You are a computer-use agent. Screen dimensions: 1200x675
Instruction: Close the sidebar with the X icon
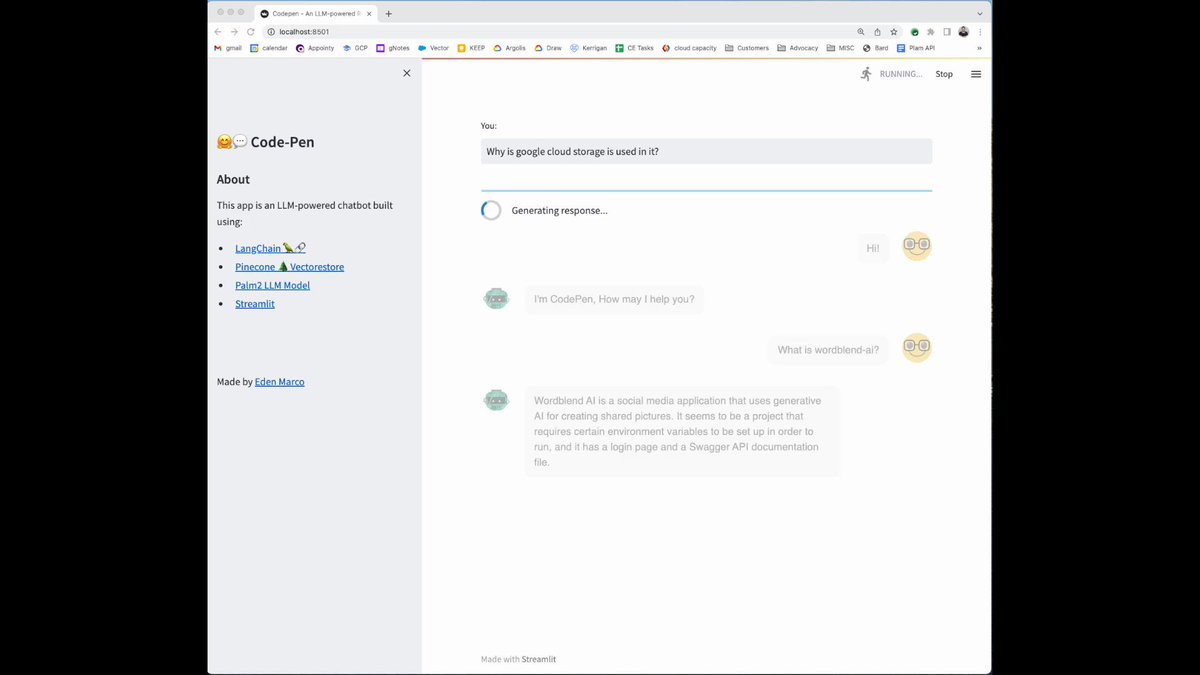[x=406, y=73]
